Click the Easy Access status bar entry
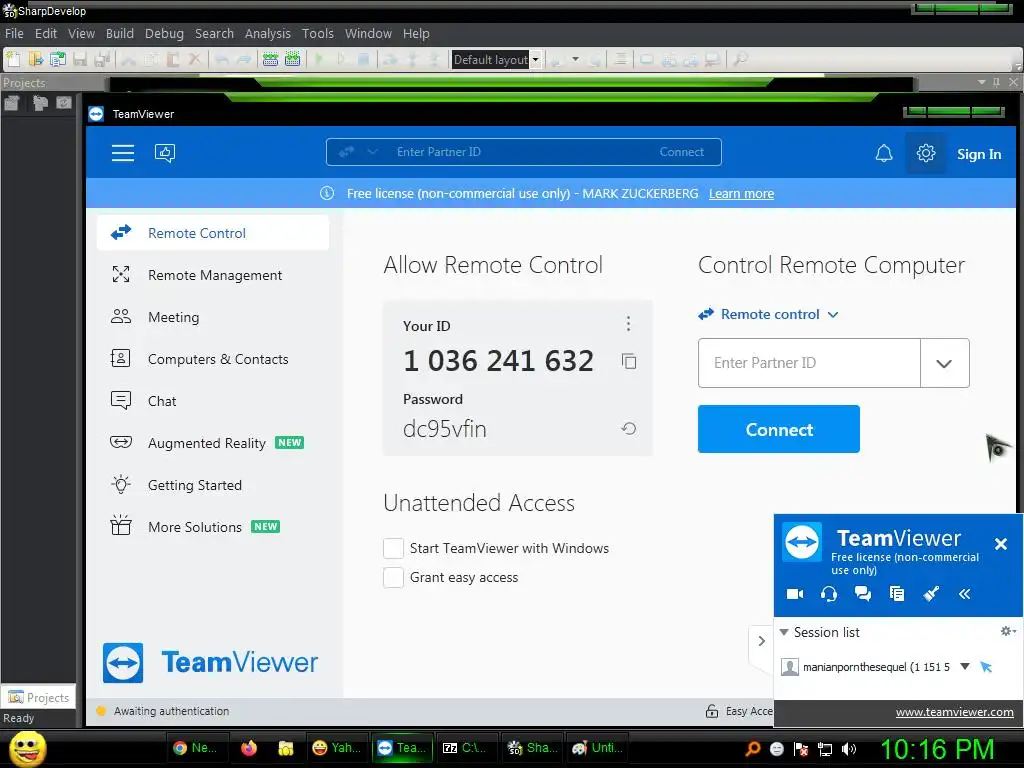This screenshot has height=768, width=1024. (x=739, y=711)
